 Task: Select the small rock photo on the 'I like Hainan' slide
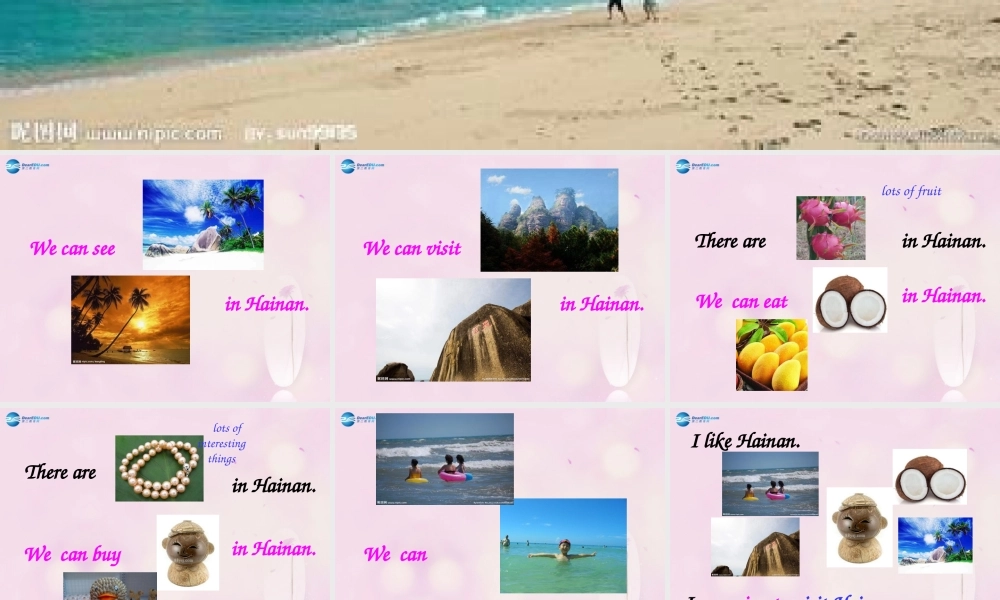(755, 546)
